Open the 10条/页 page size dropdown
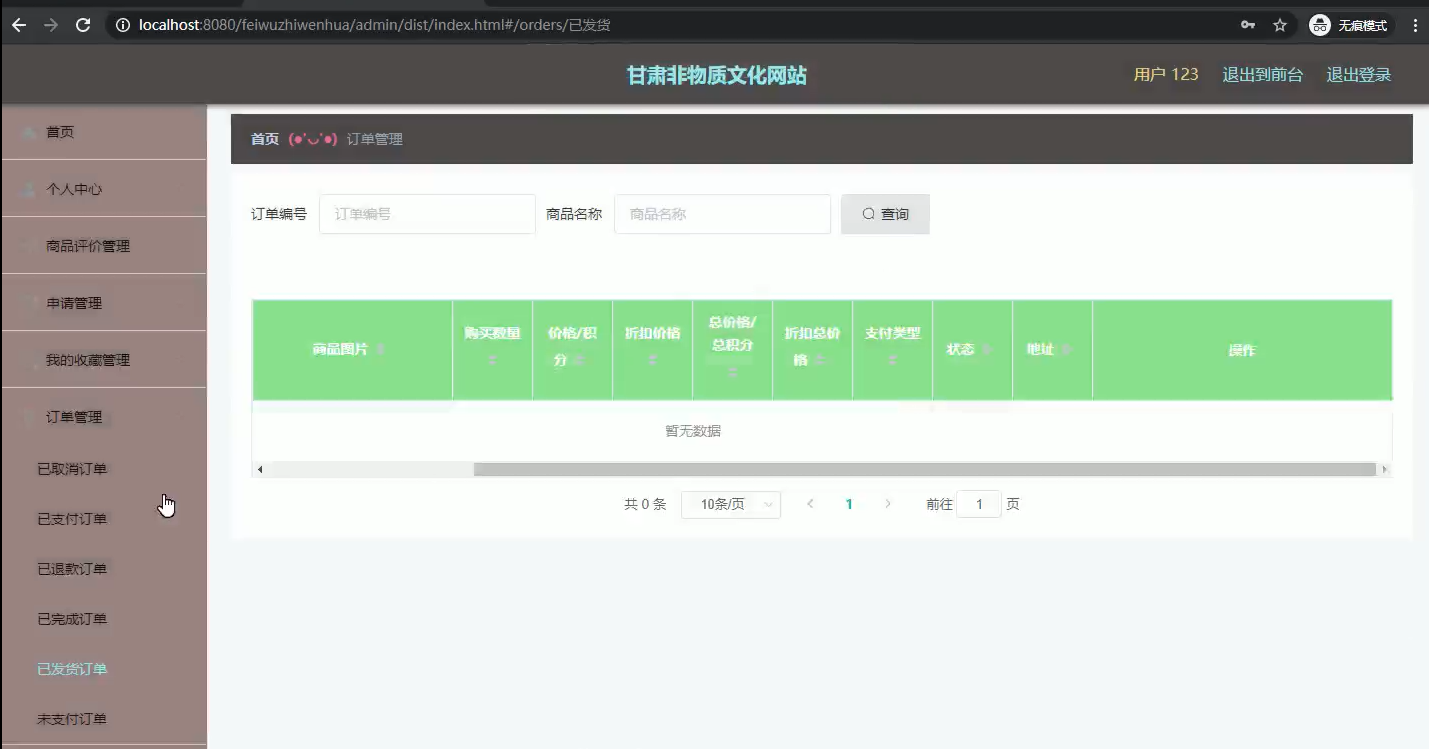Screen dimensions: 1429x749 point(731,504)
